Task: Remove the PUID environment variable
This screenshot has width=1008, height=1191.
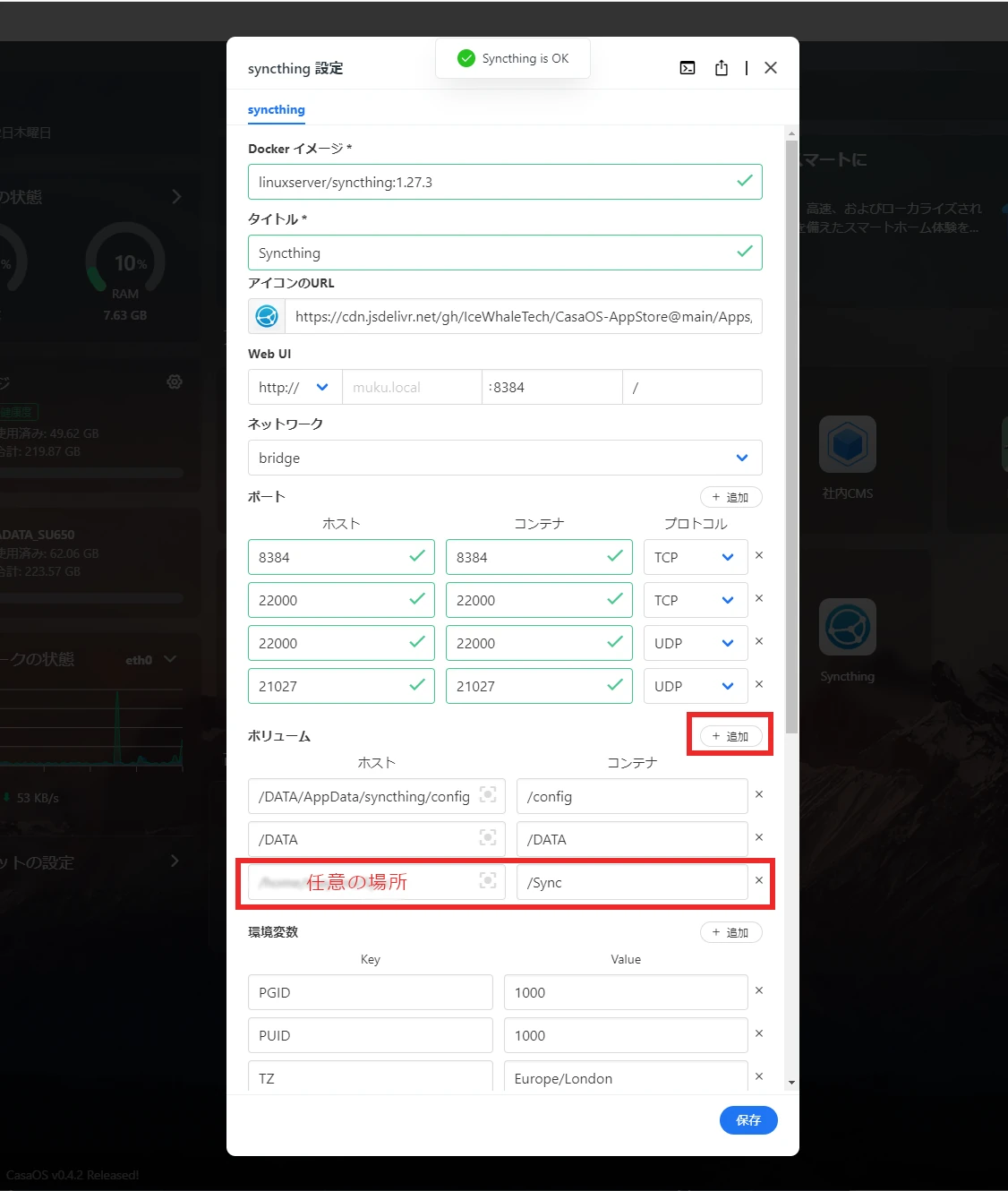Action: pyautogui.click(x=759, y=1033)
